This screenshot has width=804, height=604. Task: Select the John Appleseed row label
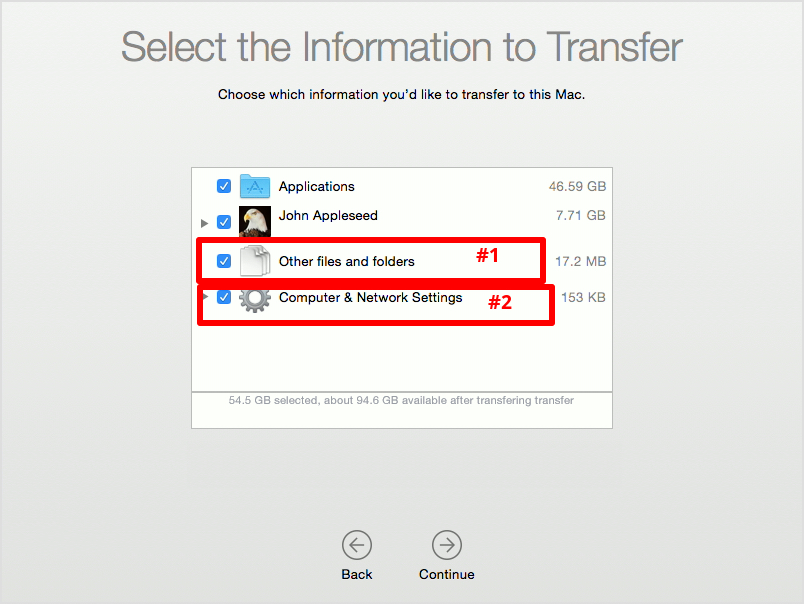tap(328, 215)
